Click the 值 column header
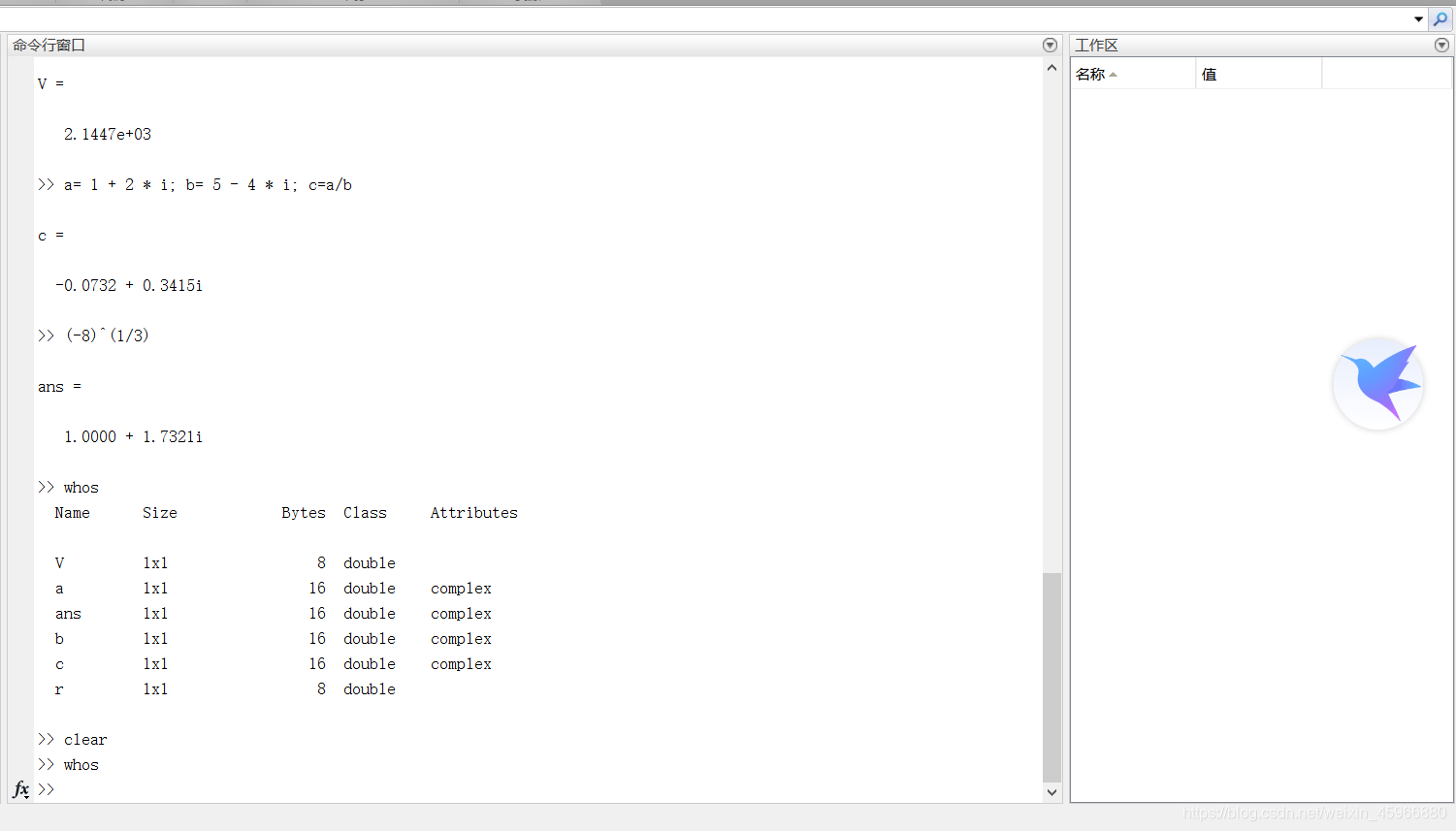1456x831 pixels. click(1258, 74)
